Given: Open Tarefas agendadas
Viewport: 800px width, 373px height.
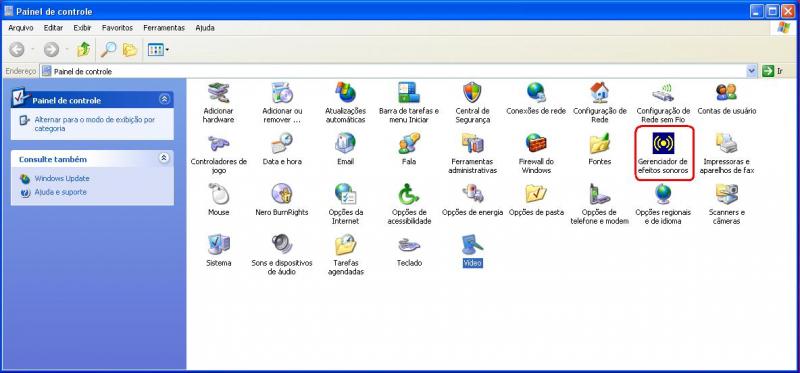Looking at the screenshot, I should 345,255.
